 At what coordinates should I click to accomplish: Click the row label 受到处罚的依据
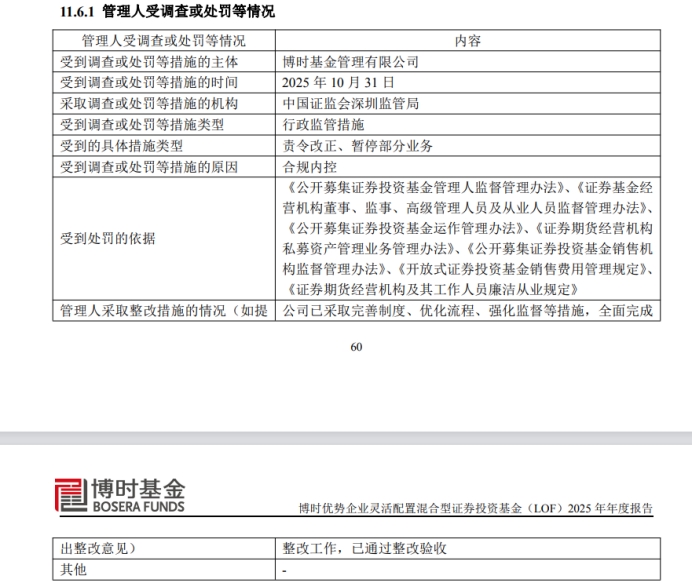coord(108,238)
